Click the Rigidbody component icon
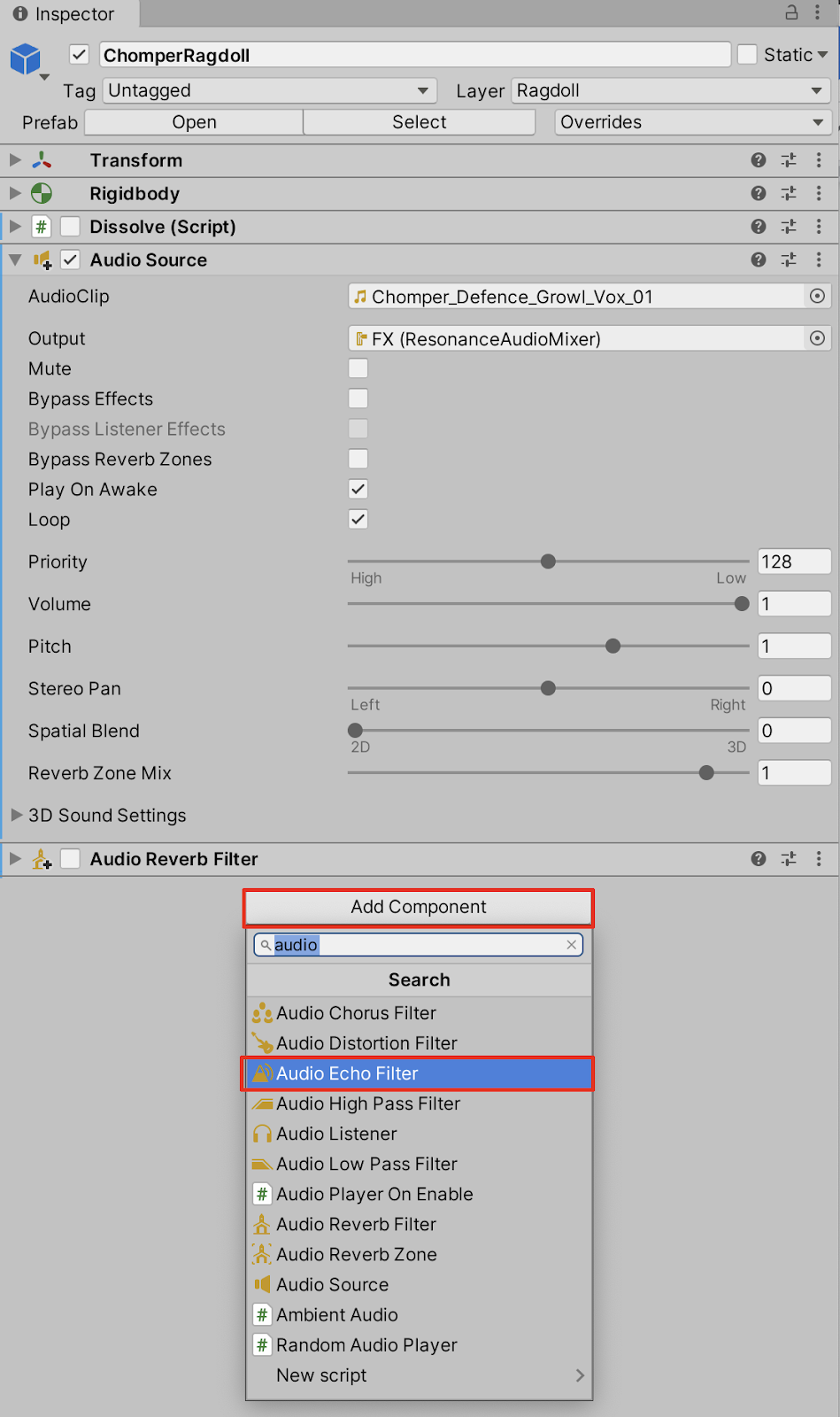The height and width of the screenshot is (1417, 840). pyautogui.click(x=42, y=193)
